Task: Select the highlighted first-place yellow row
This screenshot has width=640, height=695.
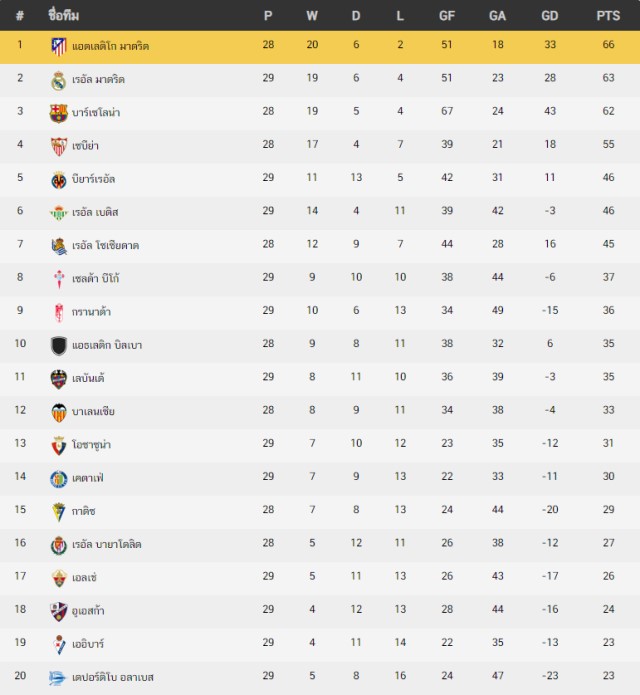Action: pos(320,47)
